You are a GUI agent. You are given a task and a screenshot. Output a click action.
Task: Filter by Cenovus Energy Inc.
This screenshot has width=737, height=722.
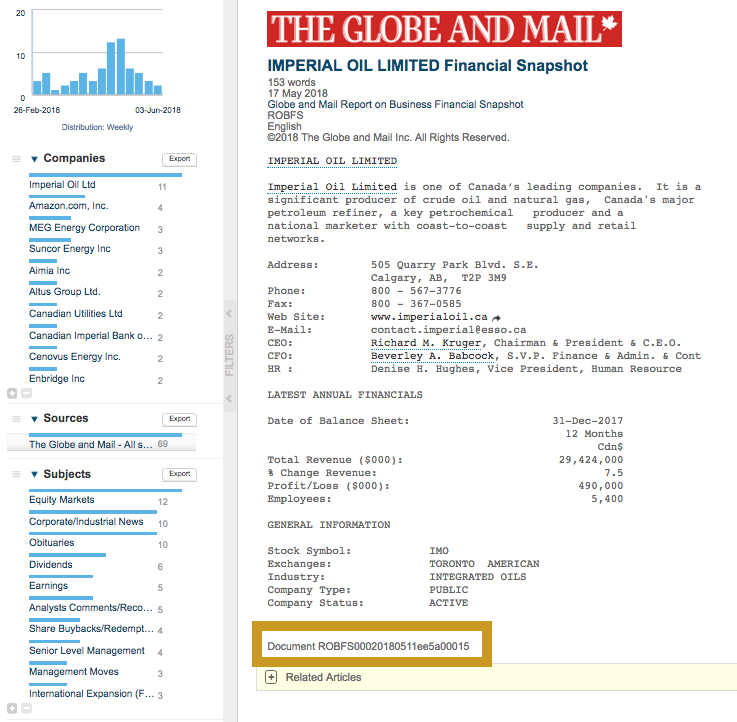75,357
